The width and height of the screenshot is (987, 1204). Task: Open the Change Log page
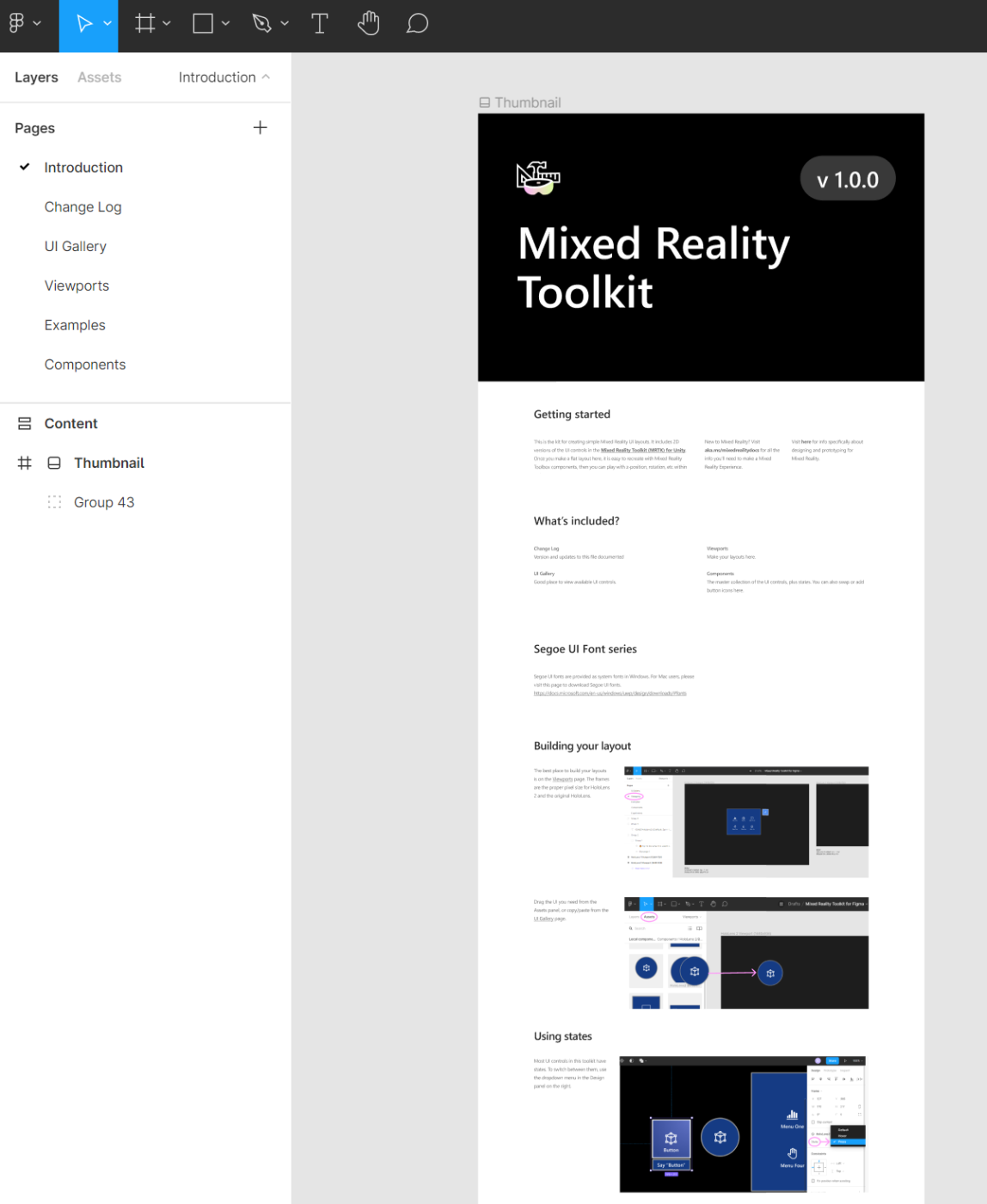(83, 207)
